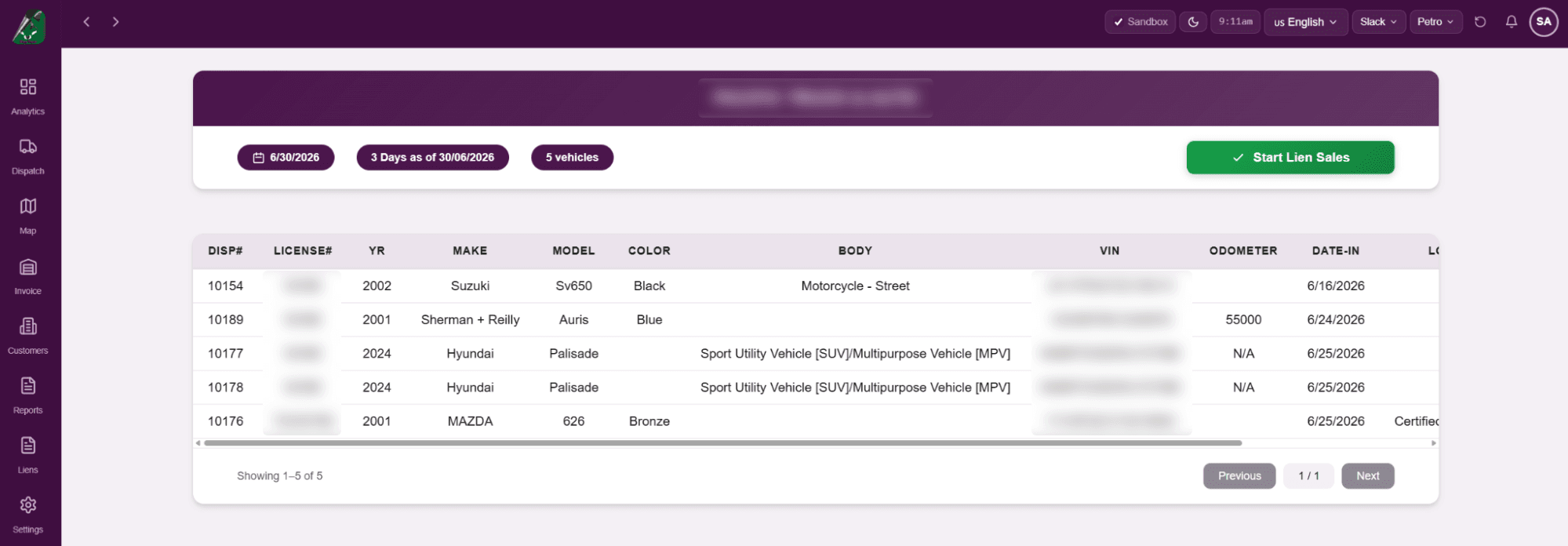The width and height of the screenshot is (1568, 546).
Task: Toggle dark mode moon icon
Action: pyautogui.click(x=1193, y=22)
